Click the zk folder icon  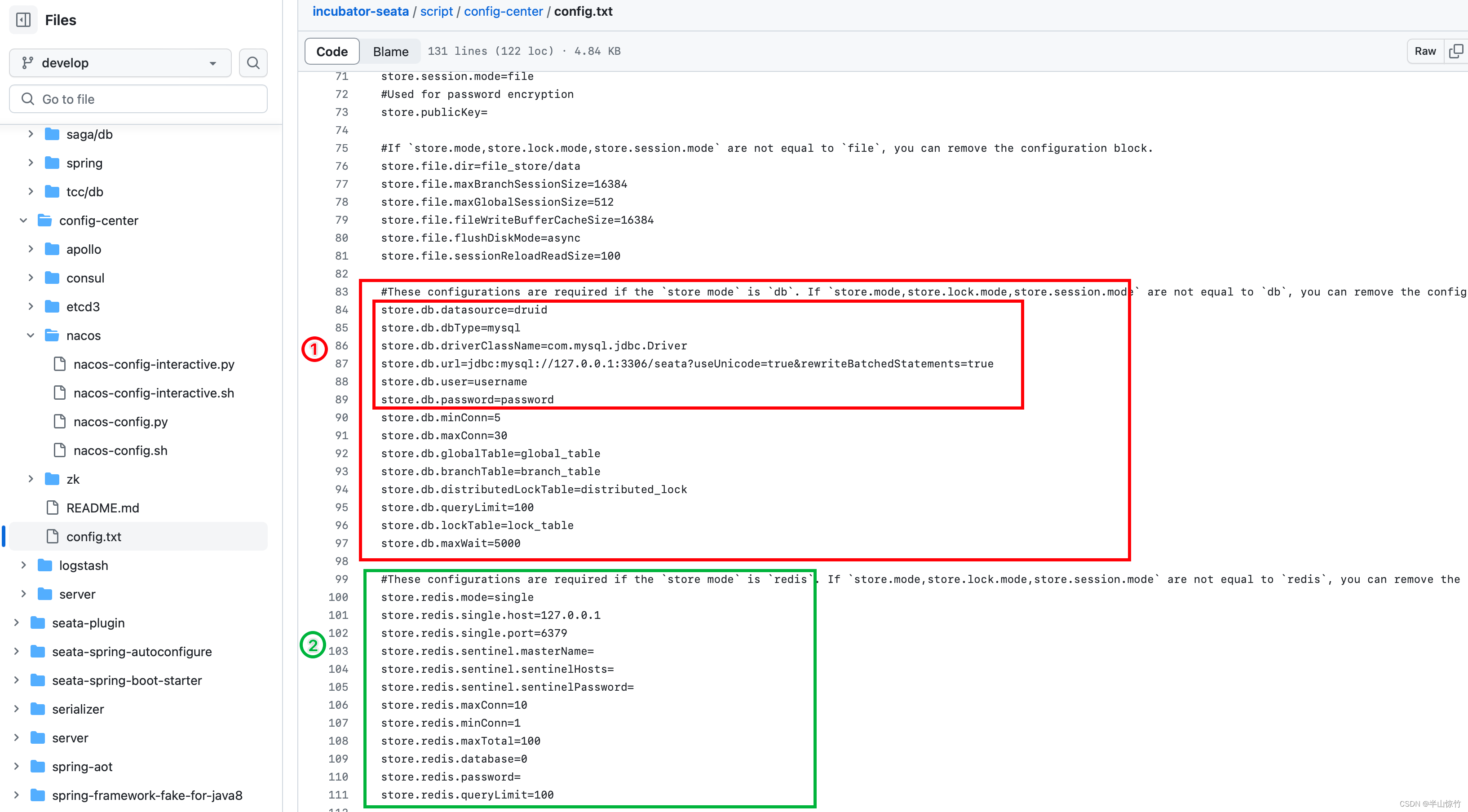[52, 479]
